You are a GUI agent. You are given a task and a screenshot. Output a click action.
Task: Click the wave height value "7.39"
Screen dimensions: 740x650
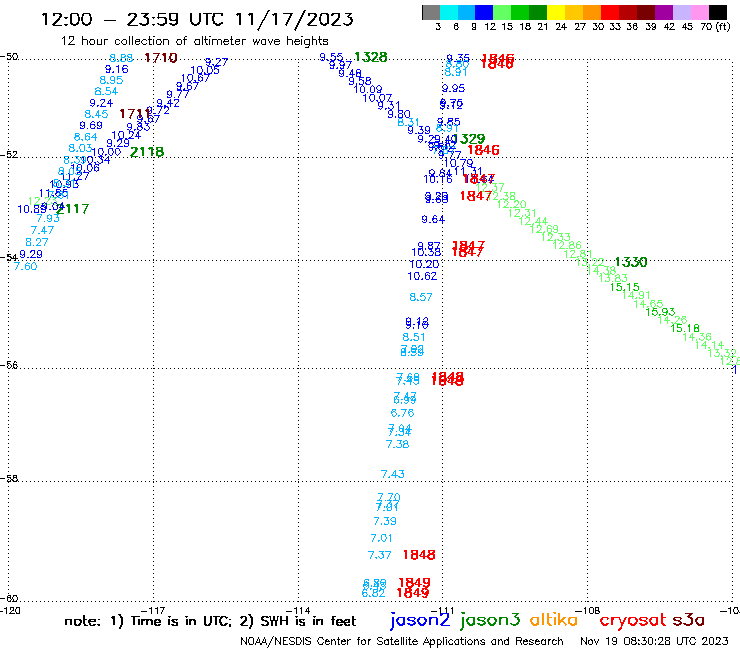coord(385,522)
